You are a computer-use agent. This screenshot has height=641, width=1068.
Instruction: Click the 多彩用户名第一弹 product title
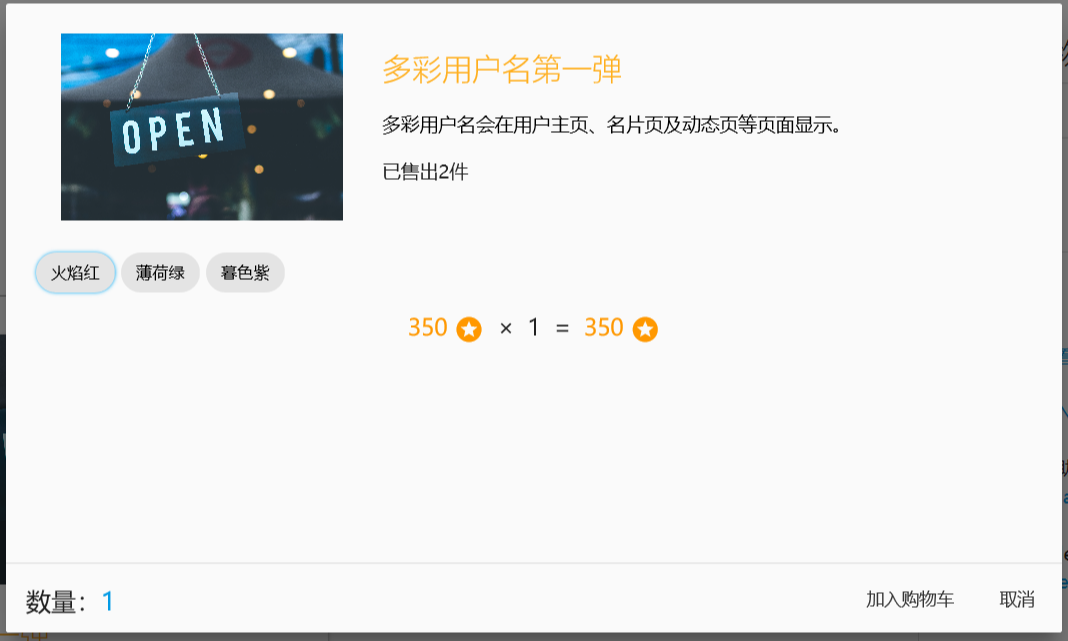coord(502,69)
